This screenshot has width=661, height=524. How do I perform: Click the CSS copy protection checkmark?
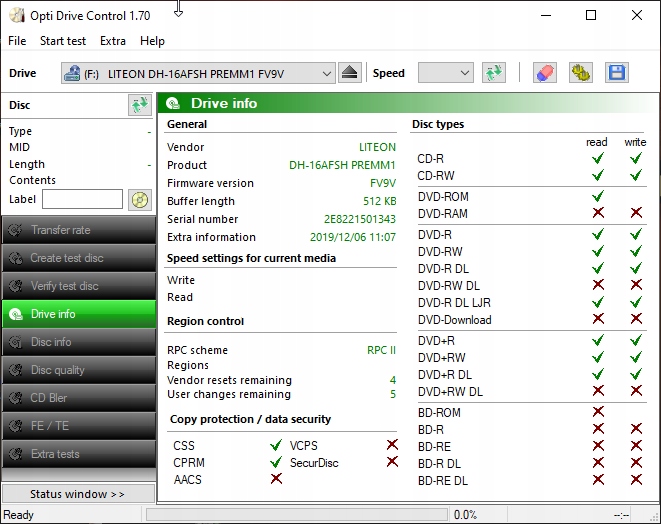point(275,446)
